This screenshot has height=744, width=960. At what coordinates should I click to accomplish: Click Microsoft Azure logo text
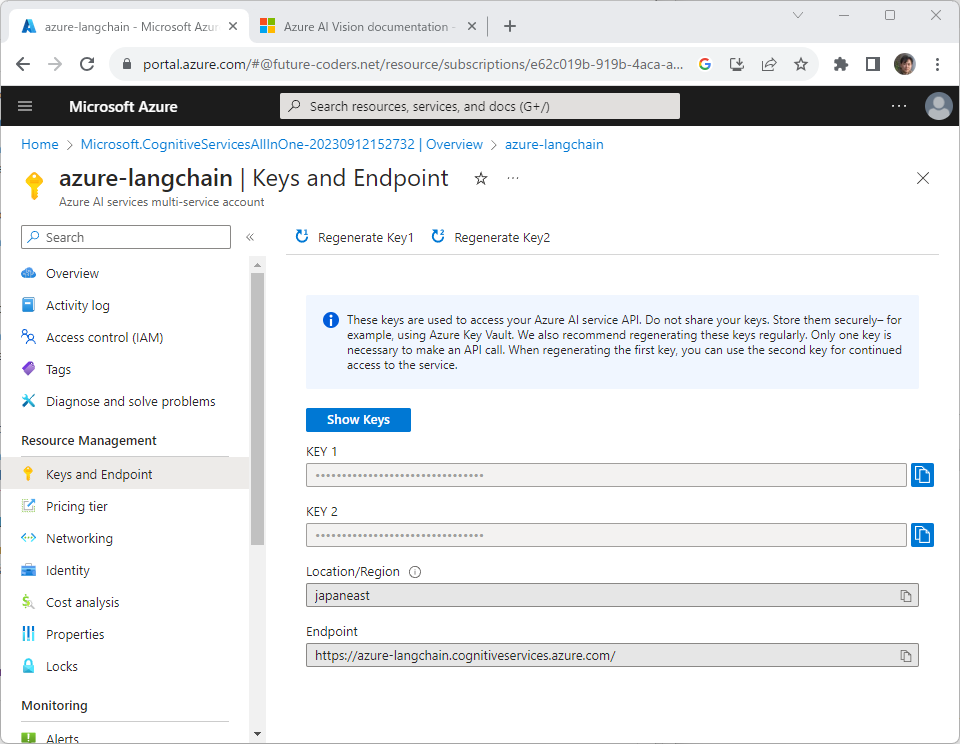(x=123, y=107)
